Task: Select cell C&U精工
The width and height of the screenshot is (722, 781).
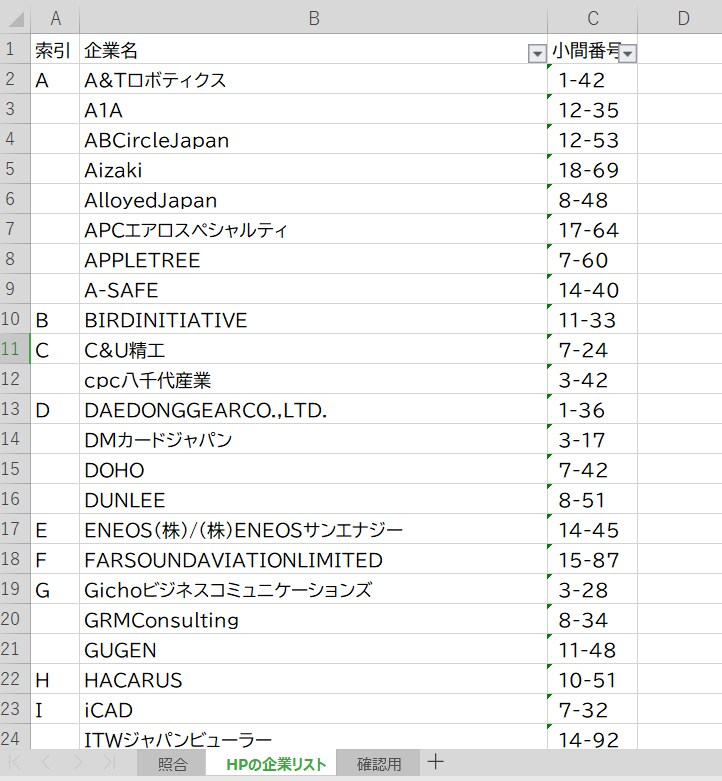Action: coord(314,349)
